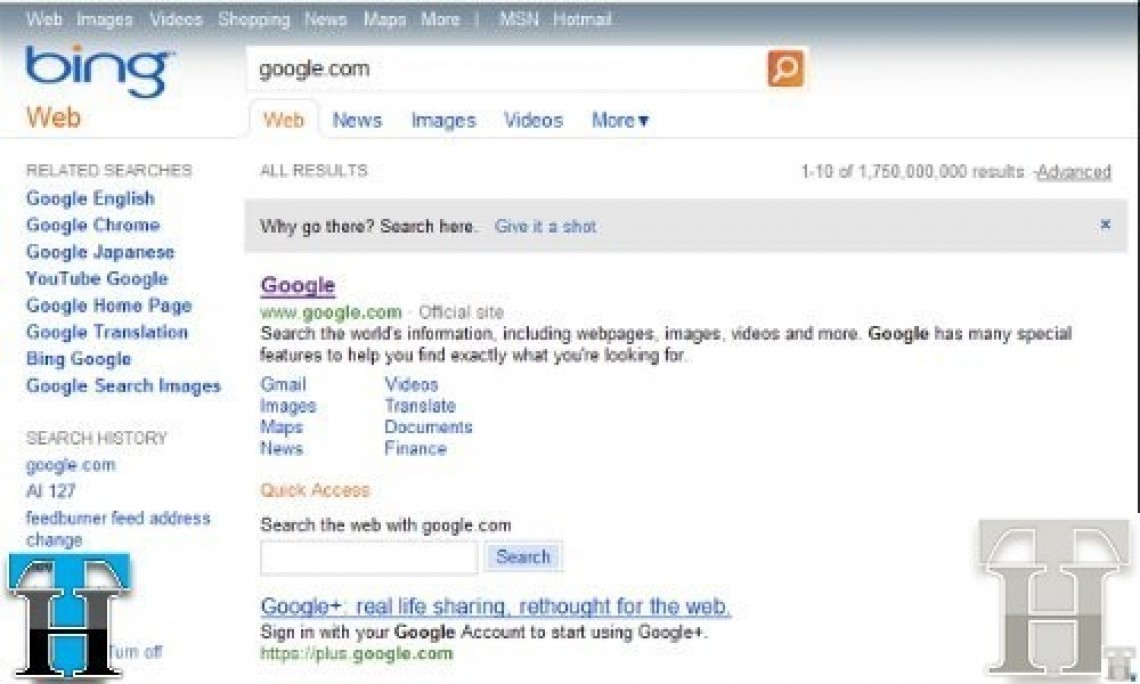Click the Quick Access search input box
This screenshot has width=1140, height=684.
coord(369,558)
